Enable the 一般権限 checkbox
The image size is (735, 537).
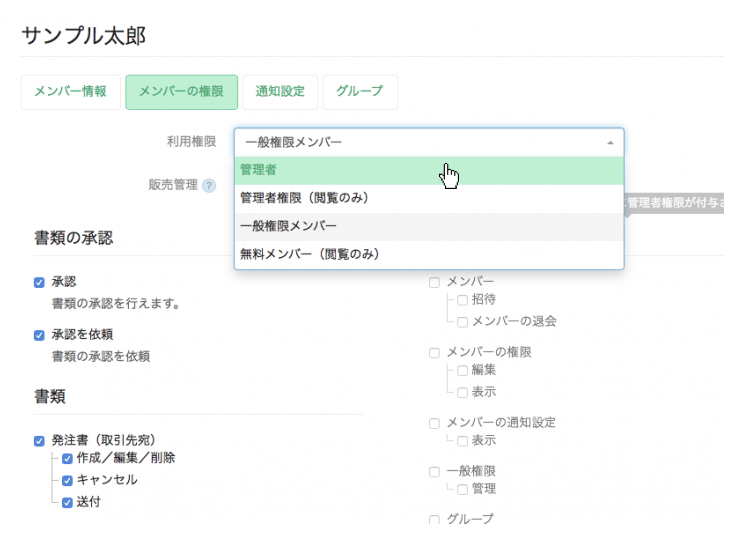pos(435,472)
